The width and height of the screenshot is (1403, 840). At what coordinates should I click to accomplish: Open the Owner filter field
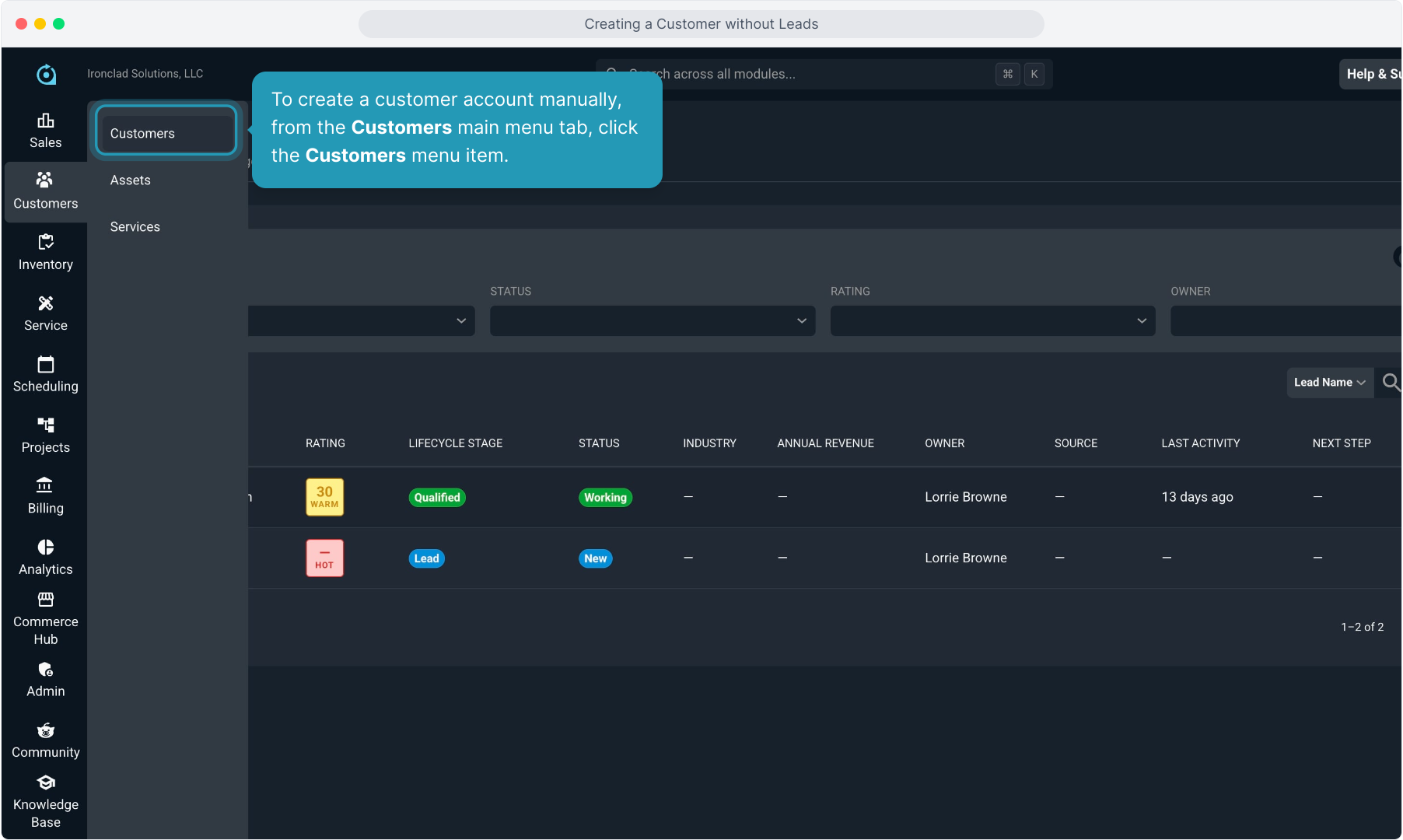coord(1286,320)
